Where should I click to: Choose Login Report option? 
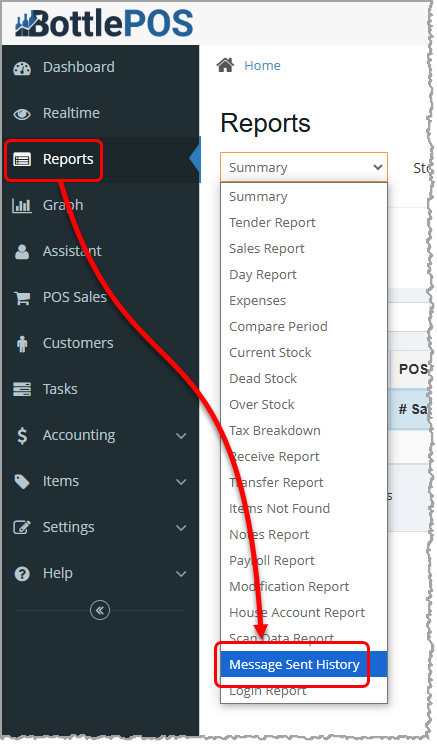click(304, 690)
